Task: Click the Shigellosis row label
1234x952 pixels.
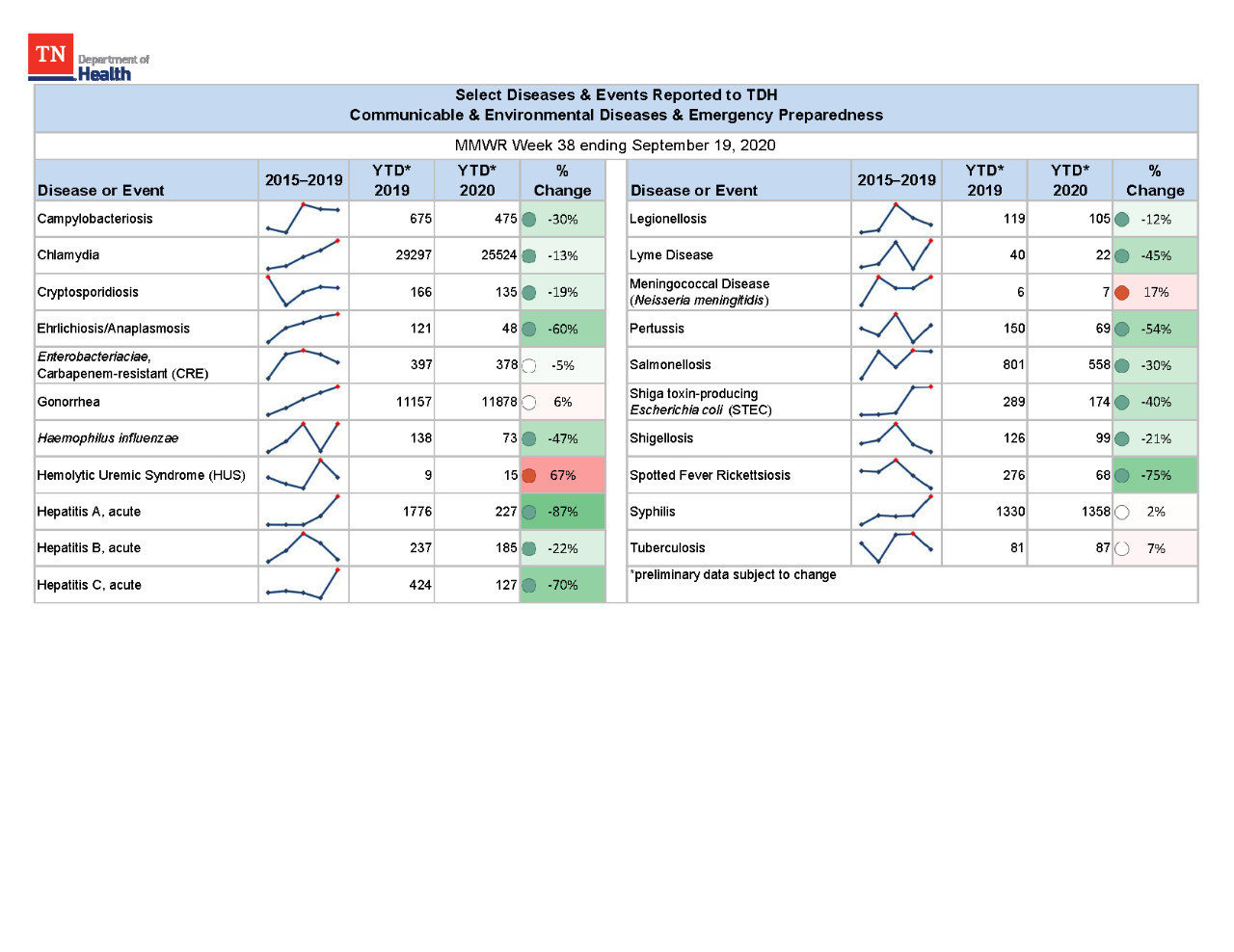Action: [x=661, y=438]
